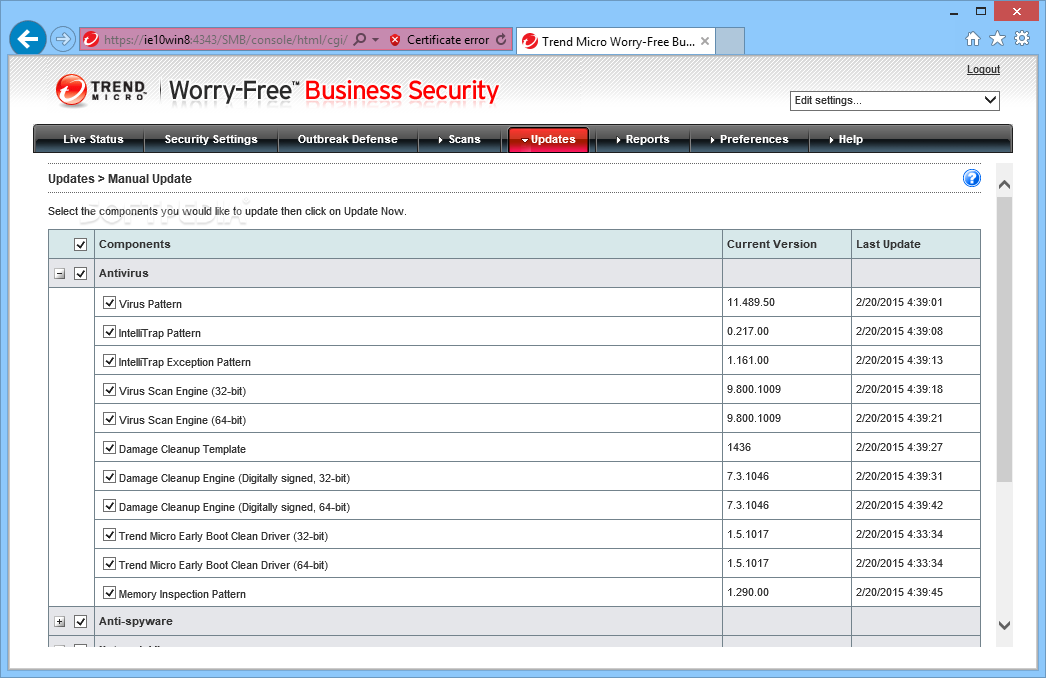Uncheck Damage Cleanup Engine 32-bit checkbox
The width and height of the screenshot is (1046, 678).
pos(109,477)
